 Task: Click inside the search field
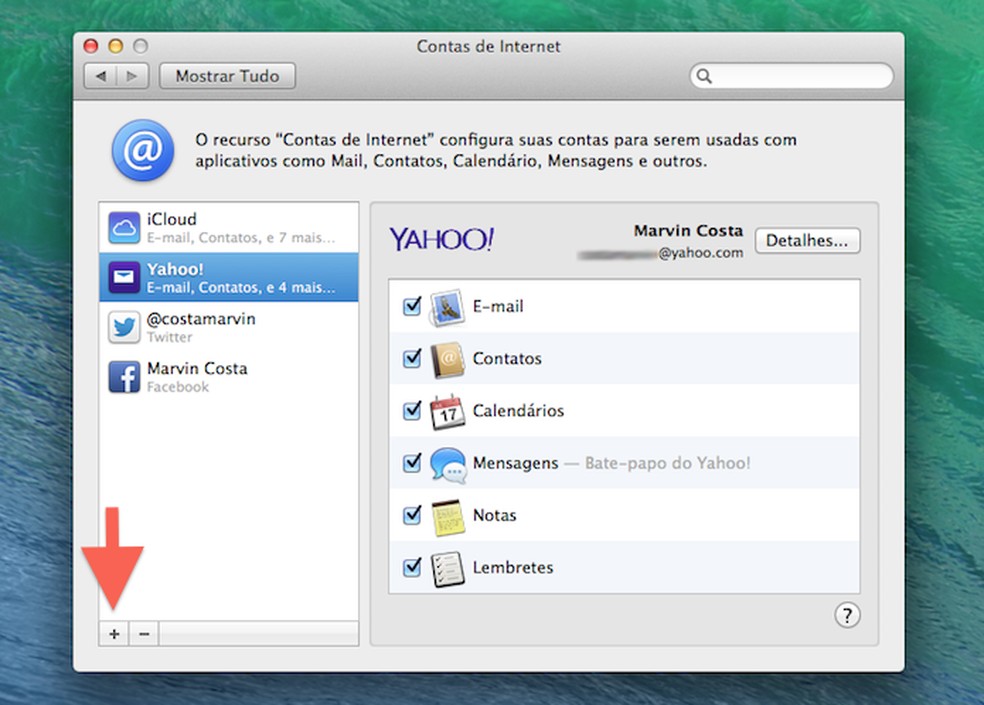[790, 75]
